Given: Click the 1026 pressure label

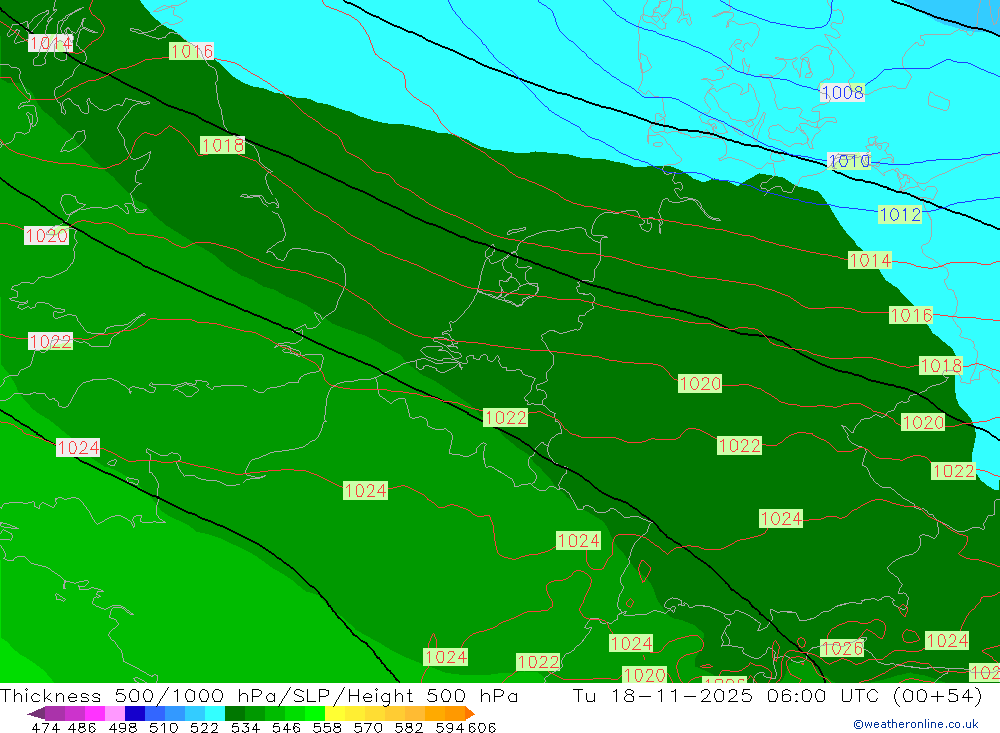Looking at the screenshot, I should click(x=842, y=648).
